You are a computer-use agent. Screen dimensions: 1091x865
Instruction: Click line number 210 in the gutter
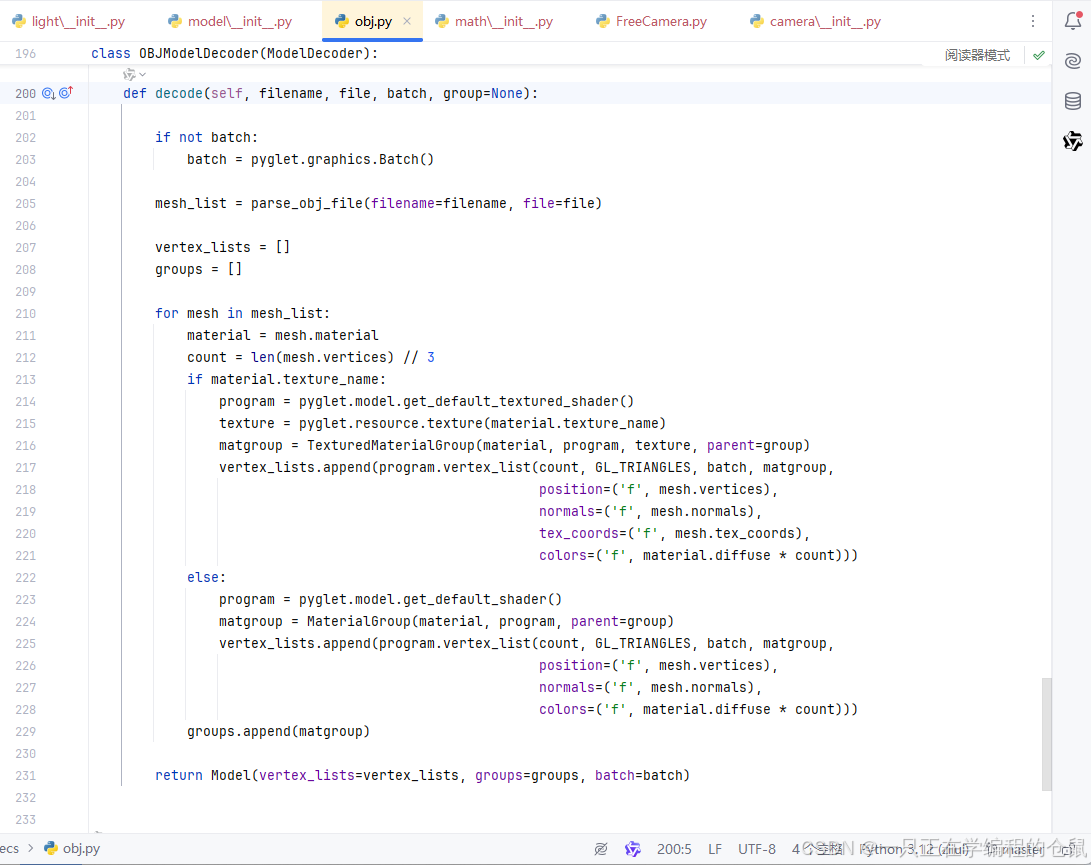26,313
